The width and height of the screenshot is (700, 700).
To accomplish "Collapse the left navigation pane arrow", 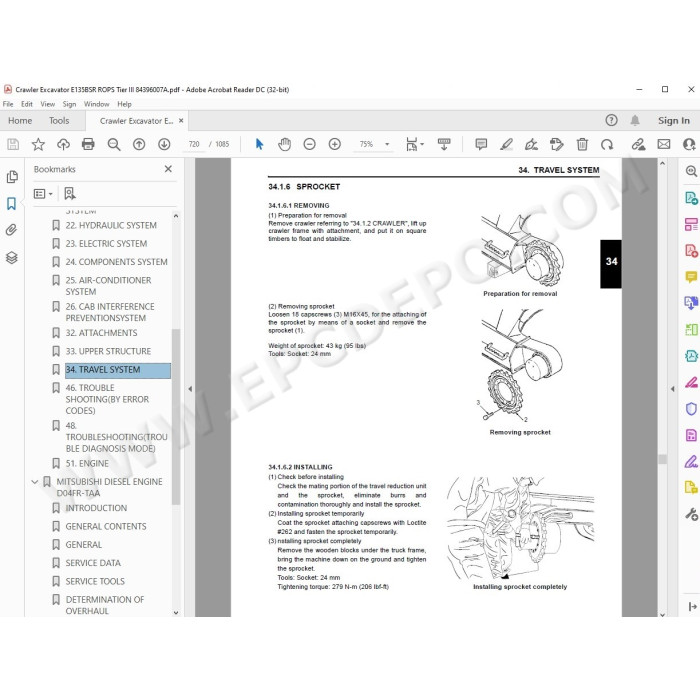I will point(190,389).
